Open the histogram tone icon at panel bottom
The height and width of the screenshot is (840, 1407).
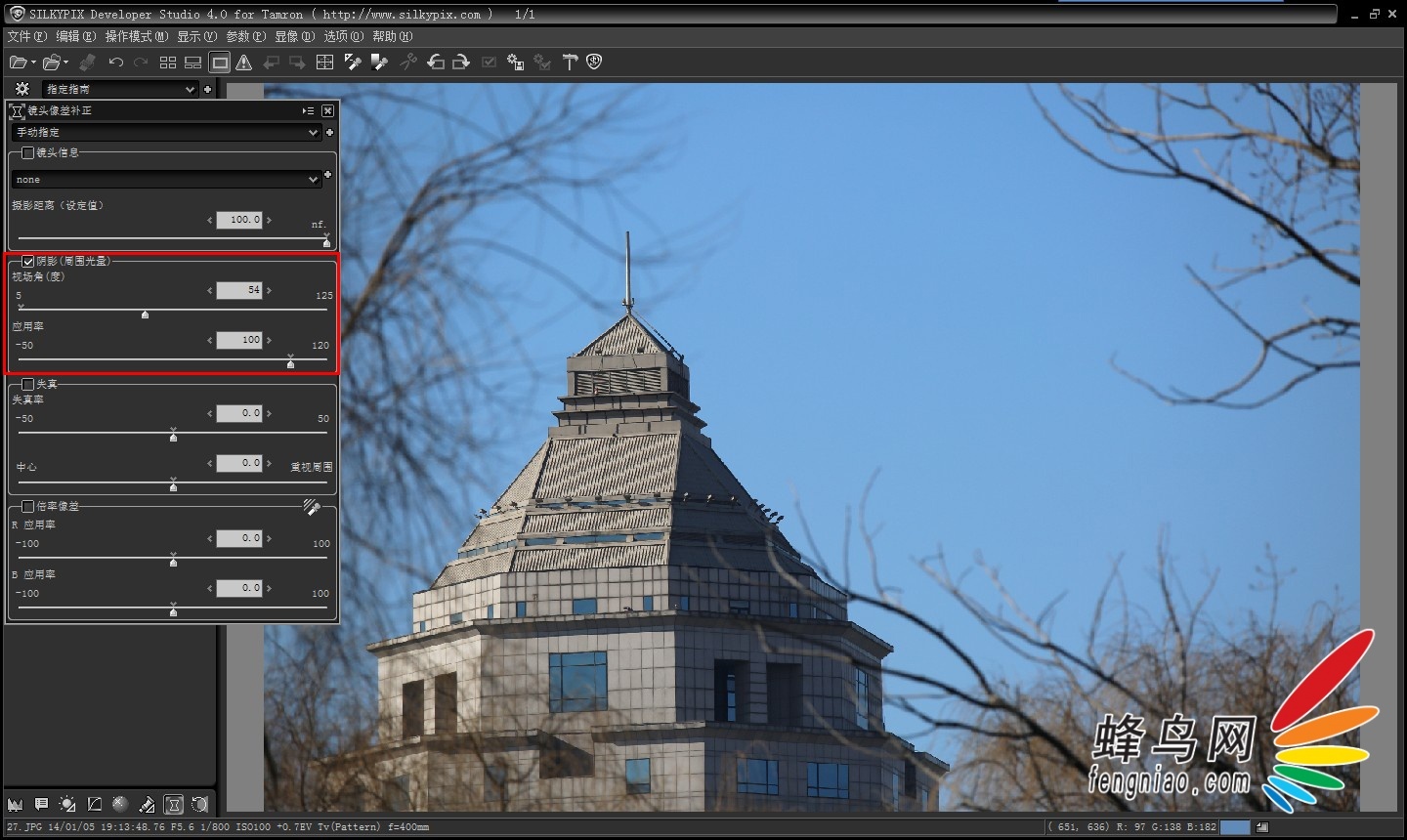[15, 805]
